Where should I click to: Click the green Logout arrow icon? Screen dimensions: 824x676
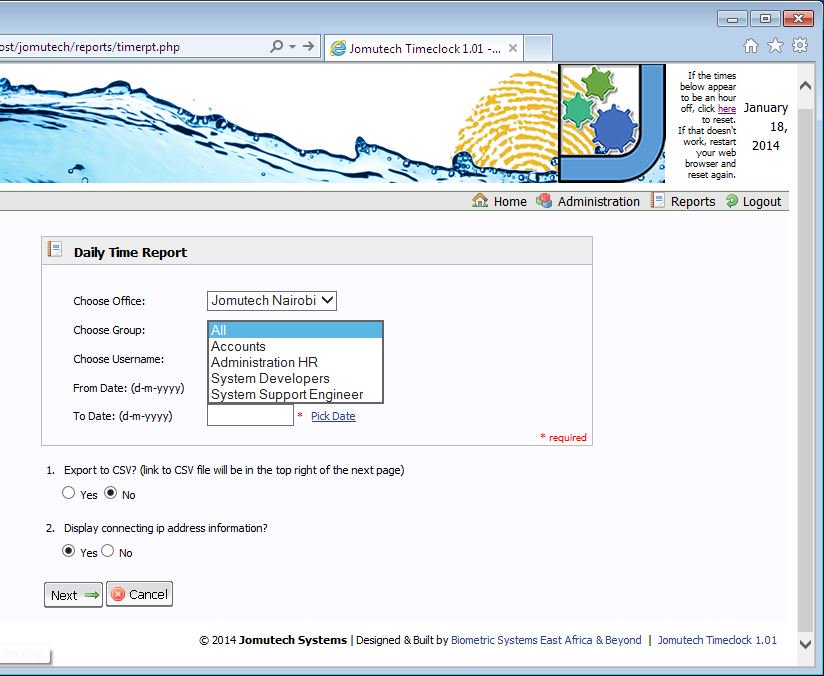(732, 201)
